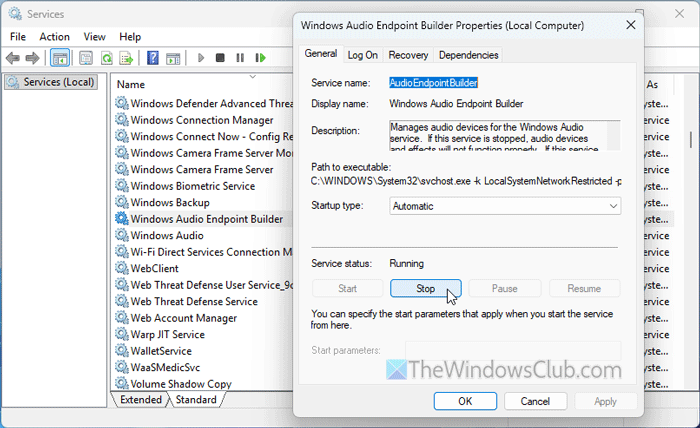This screenshot has height=428, width=700.
Task: Open the Help menu
Action: (130, 37)
